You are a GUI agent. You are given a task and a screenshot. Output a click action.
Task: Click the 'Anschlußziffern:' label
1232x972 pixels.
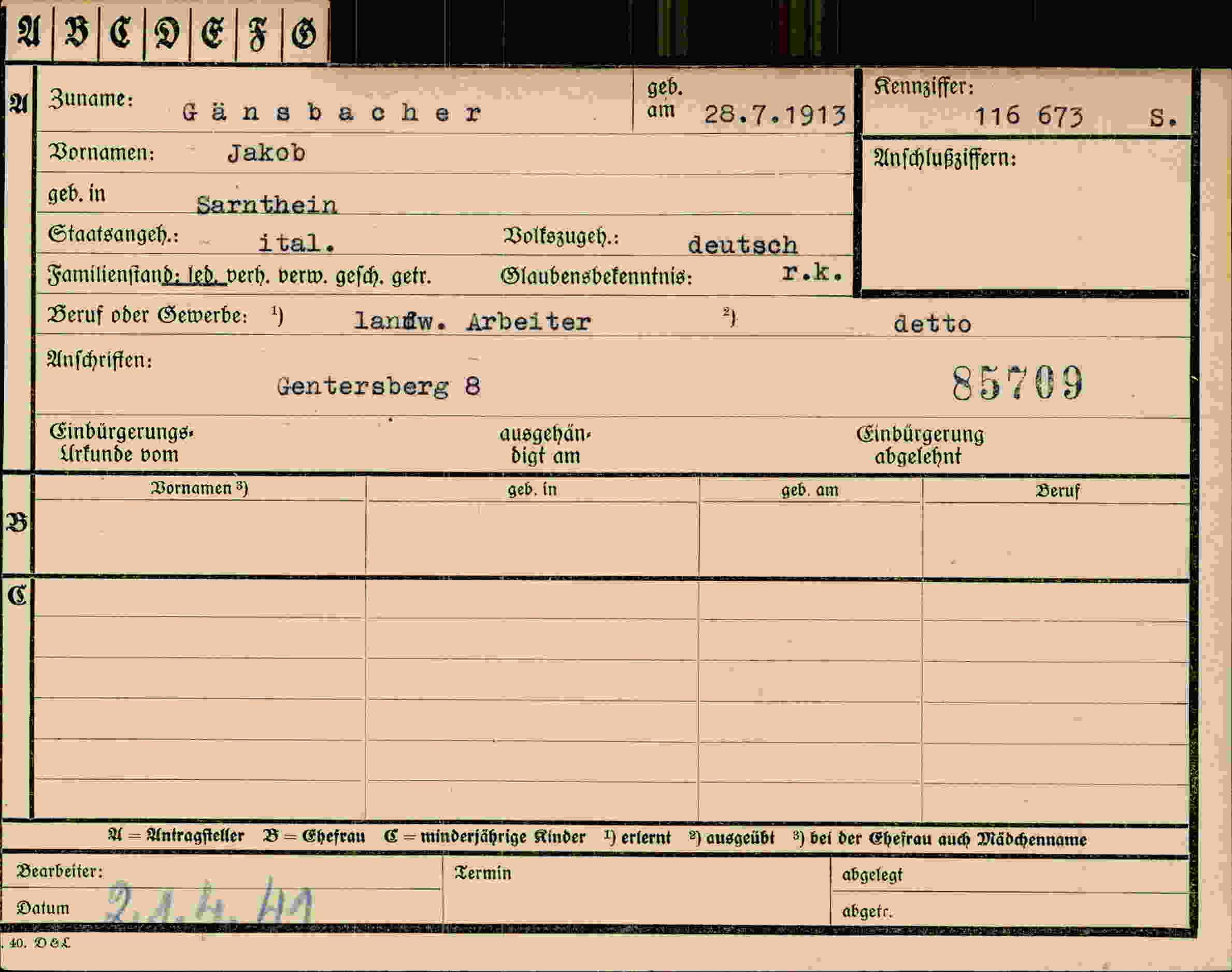pos(944,158)
